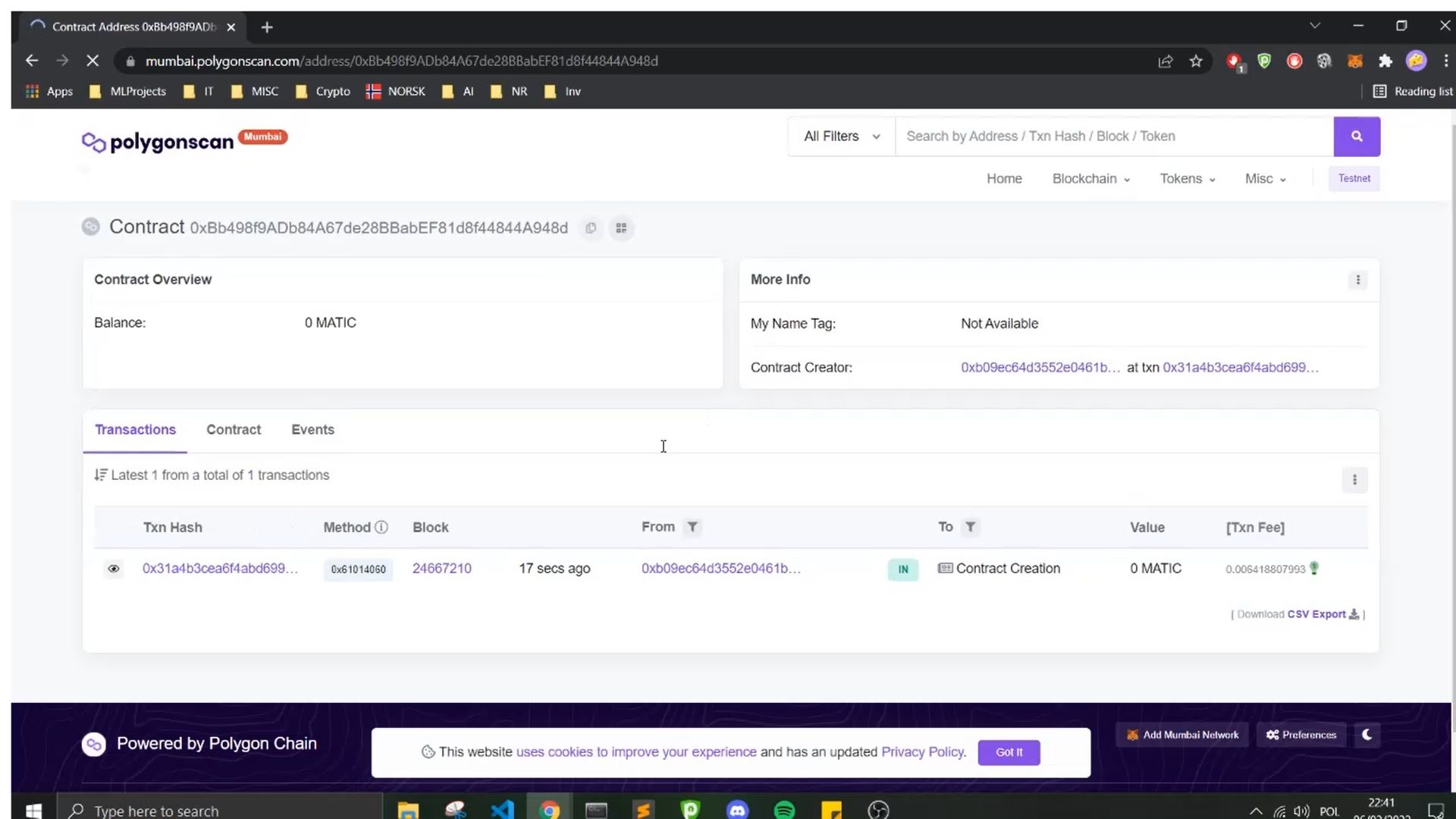Click the Windows Start button
Image resolution: width=1456 pixels, height=819 pixels.
(x=33, y=810)
